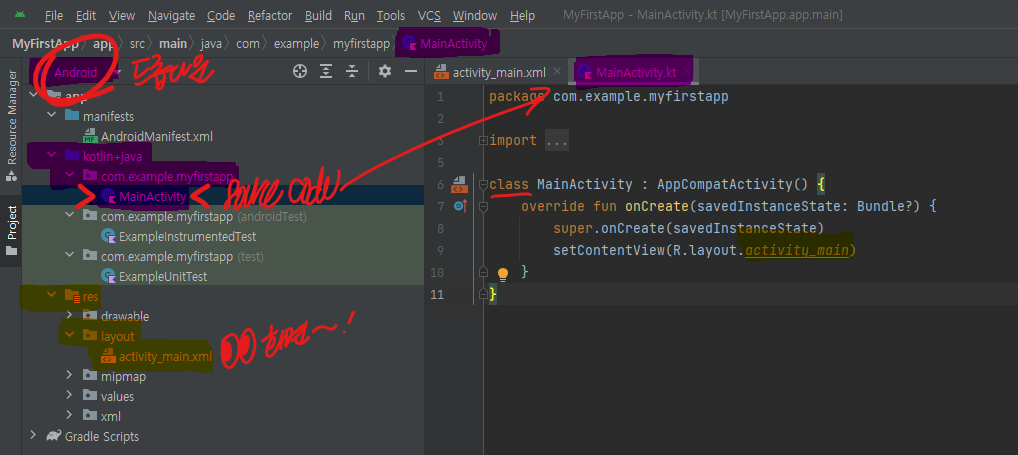Collapse the com.example.myfirstapp (test) package
Viewport: 1018px width, 455px height.
(69, 256)
